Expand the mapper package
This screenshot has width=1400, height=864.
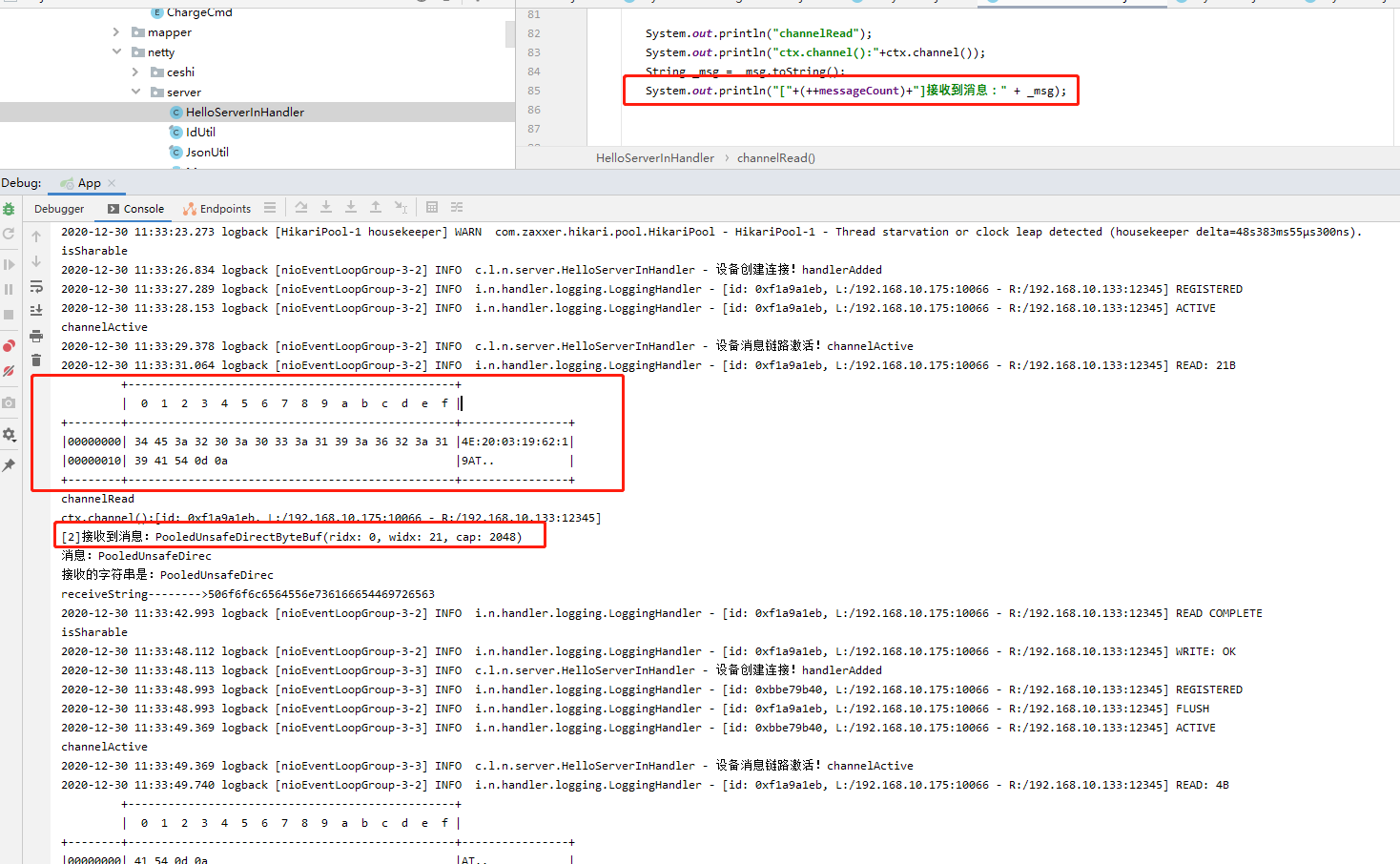point(116,32)
